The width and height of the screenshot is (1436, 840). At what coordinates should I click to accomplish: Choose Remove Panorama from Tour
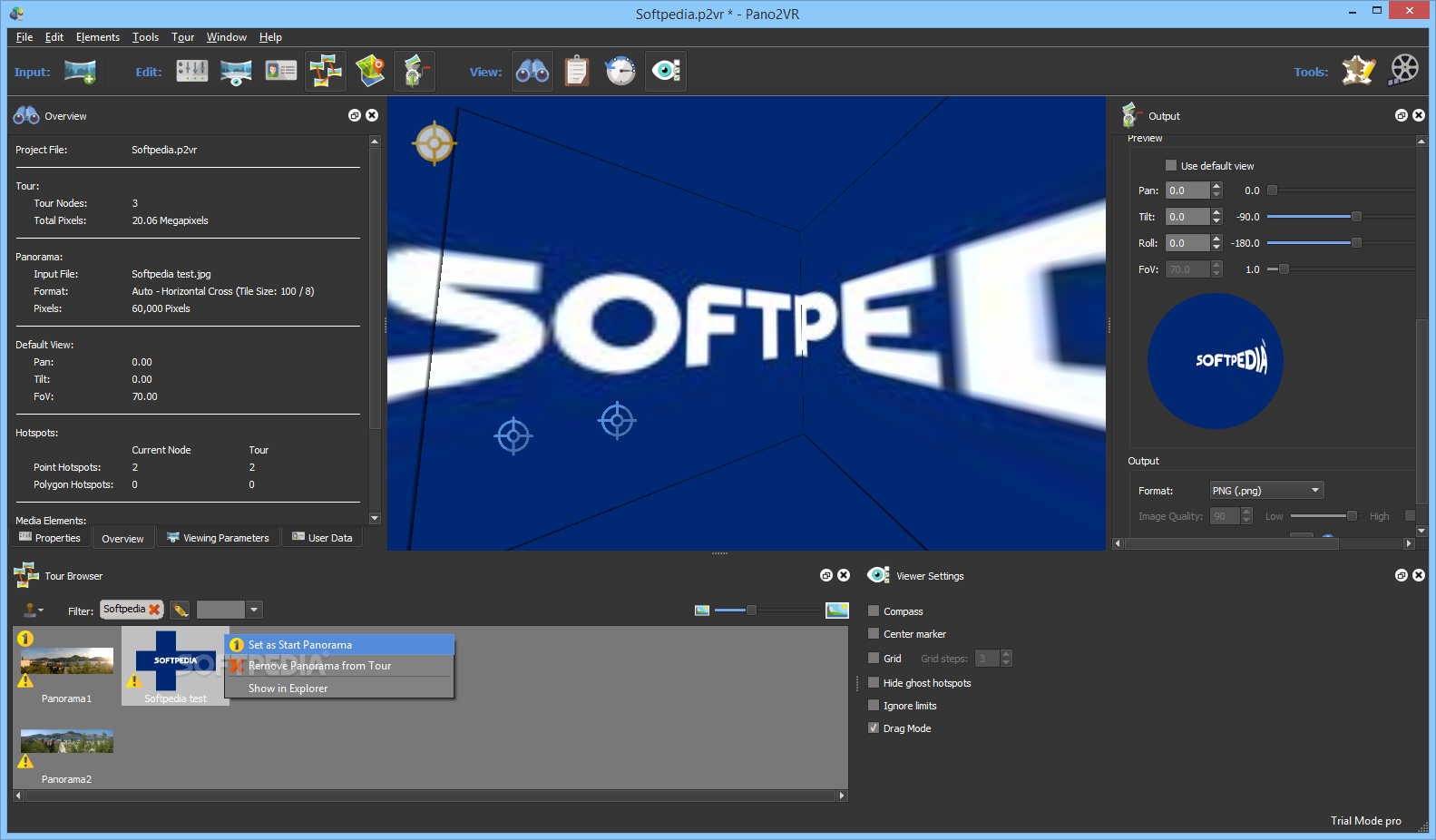340,666
